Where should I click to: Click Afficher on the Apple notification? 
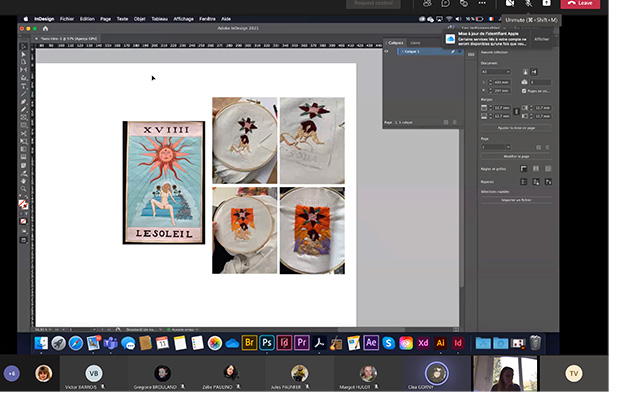pyautogui.click(x=542, y=39)
